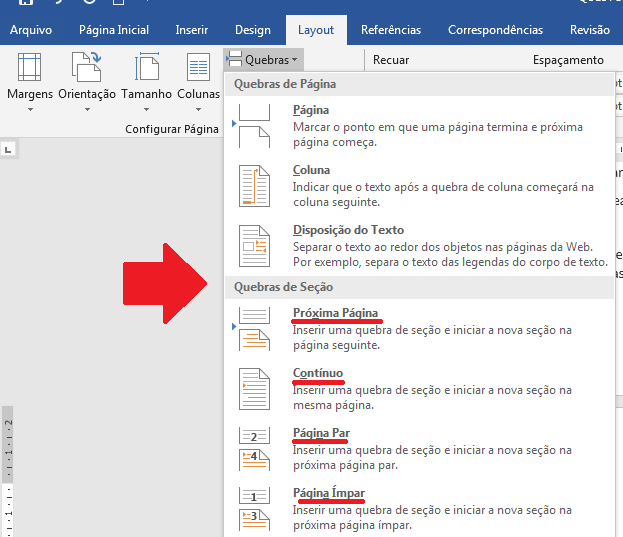Click the tab stop selector at ruler corner
This screenshot has width=623, height=537.
[x=8, y=150]
